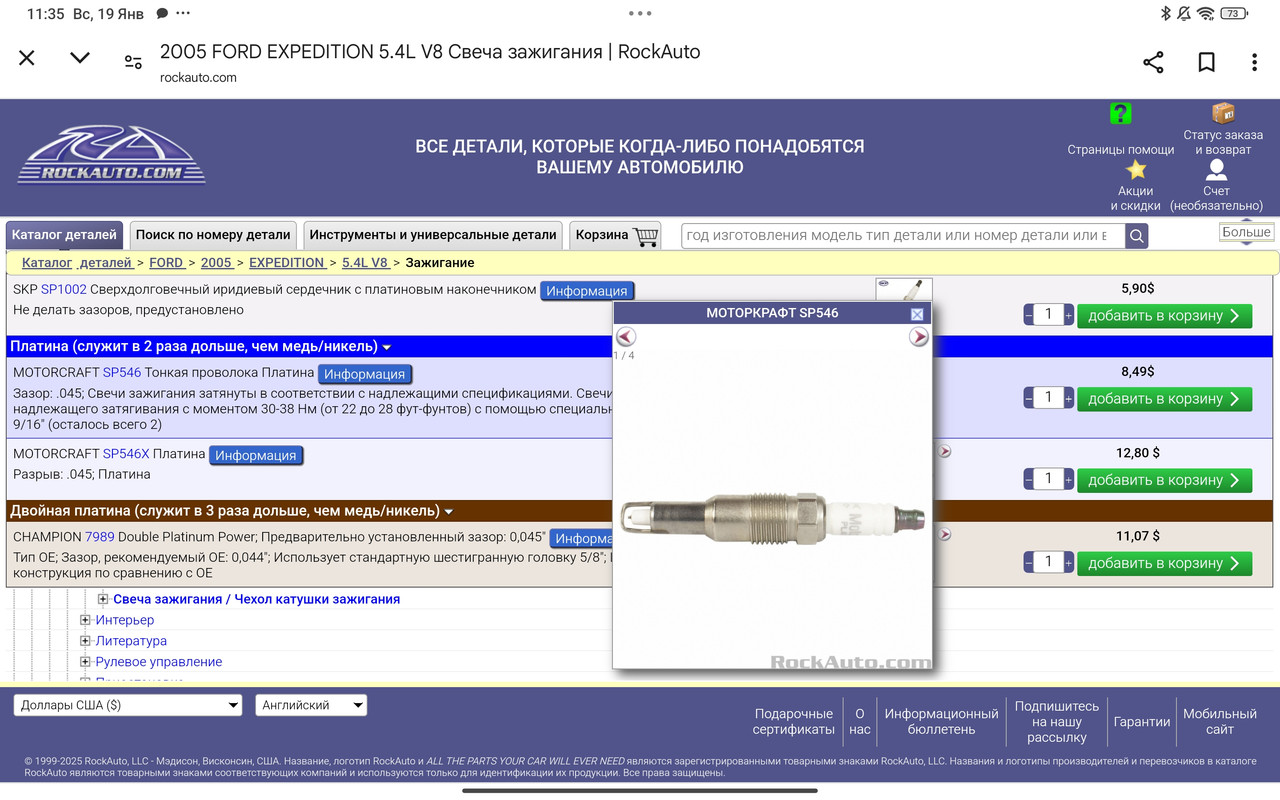
Task: Bookmark the page via the bookmark icon
Action: (1206, 61)
